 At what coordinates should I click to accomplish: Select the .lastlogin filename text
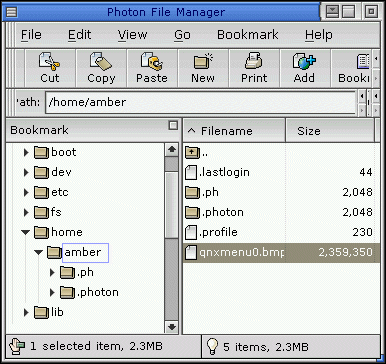224,172
